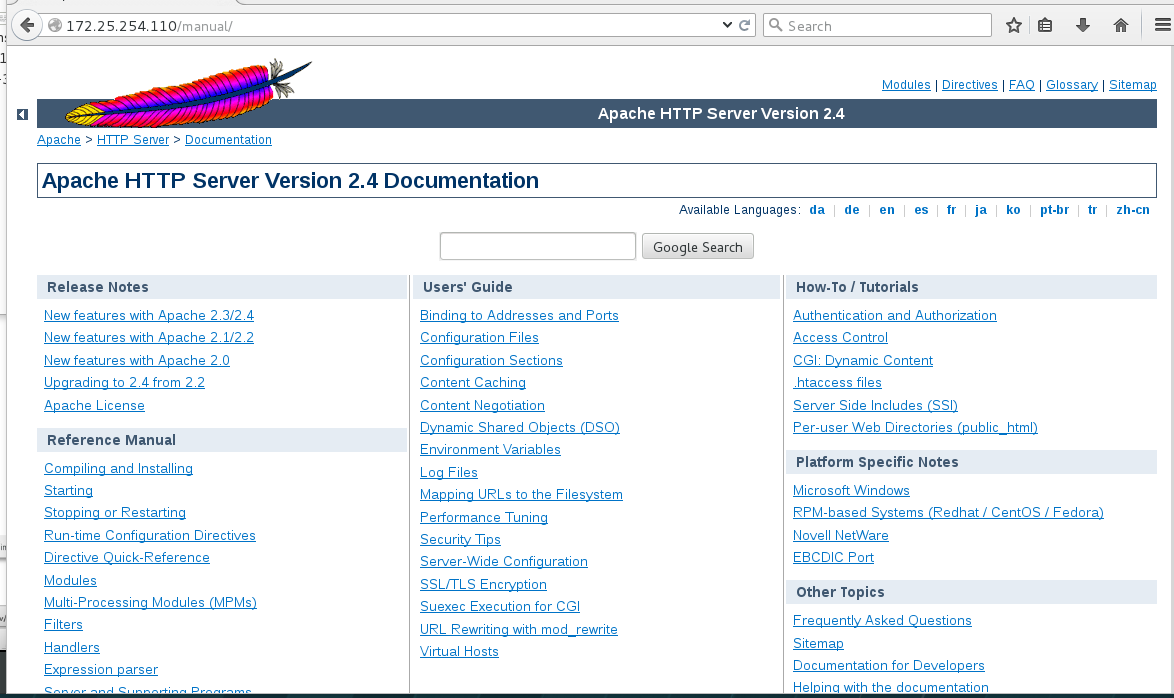
Task: Open the downloads arrow icon
Action: [x=1083, y=25]
